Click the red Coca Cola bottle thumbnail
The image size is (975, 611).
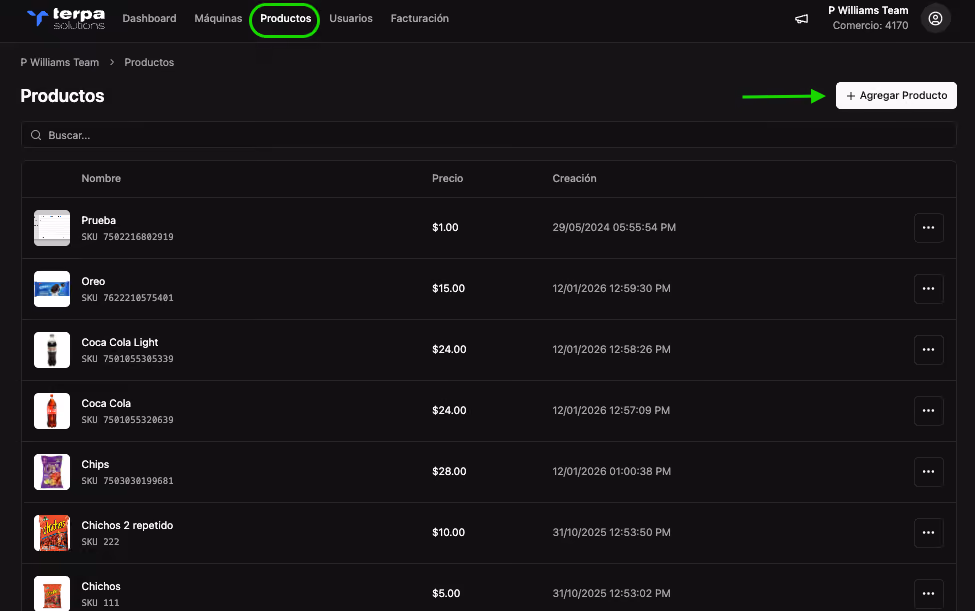click(52, 410)
